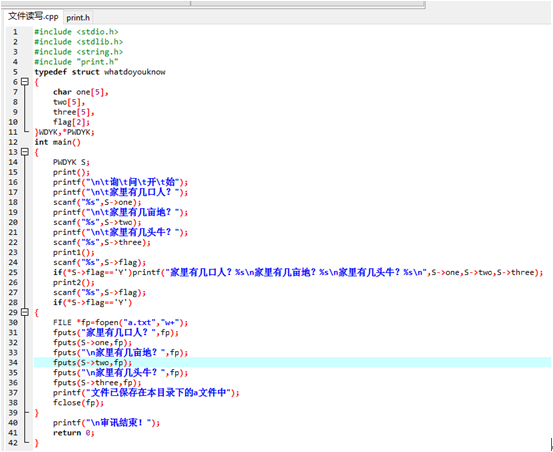Viewport: 553px width, 452px height.
Task: Click scanf S->one line
Action: pyautogui.click(x=97, y=202)
